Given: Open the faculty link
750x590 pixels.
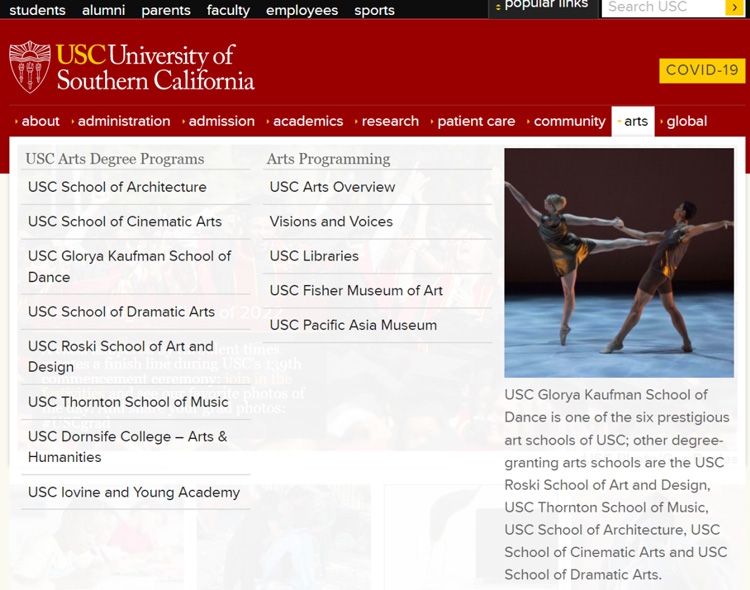Looking at the screenshot, I should 228,10.
